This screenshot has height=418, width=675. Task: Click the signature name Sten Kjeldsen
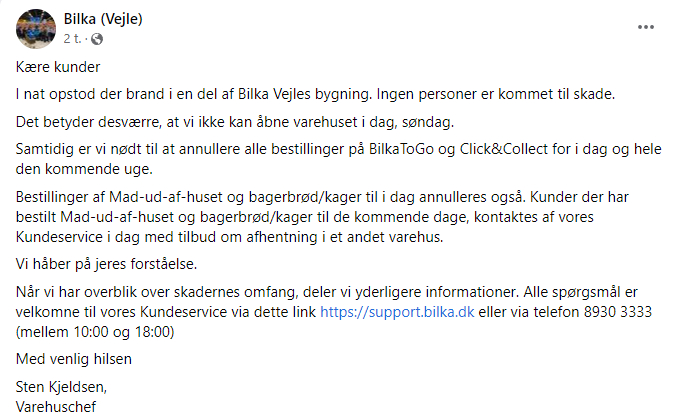point(62,387)
